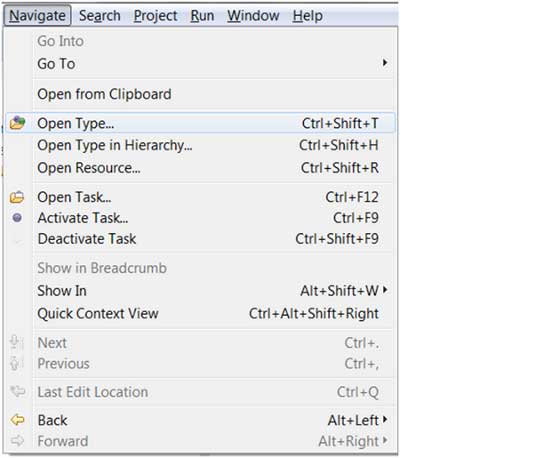Click the Open Task folder icon

(x=17, y=197)
